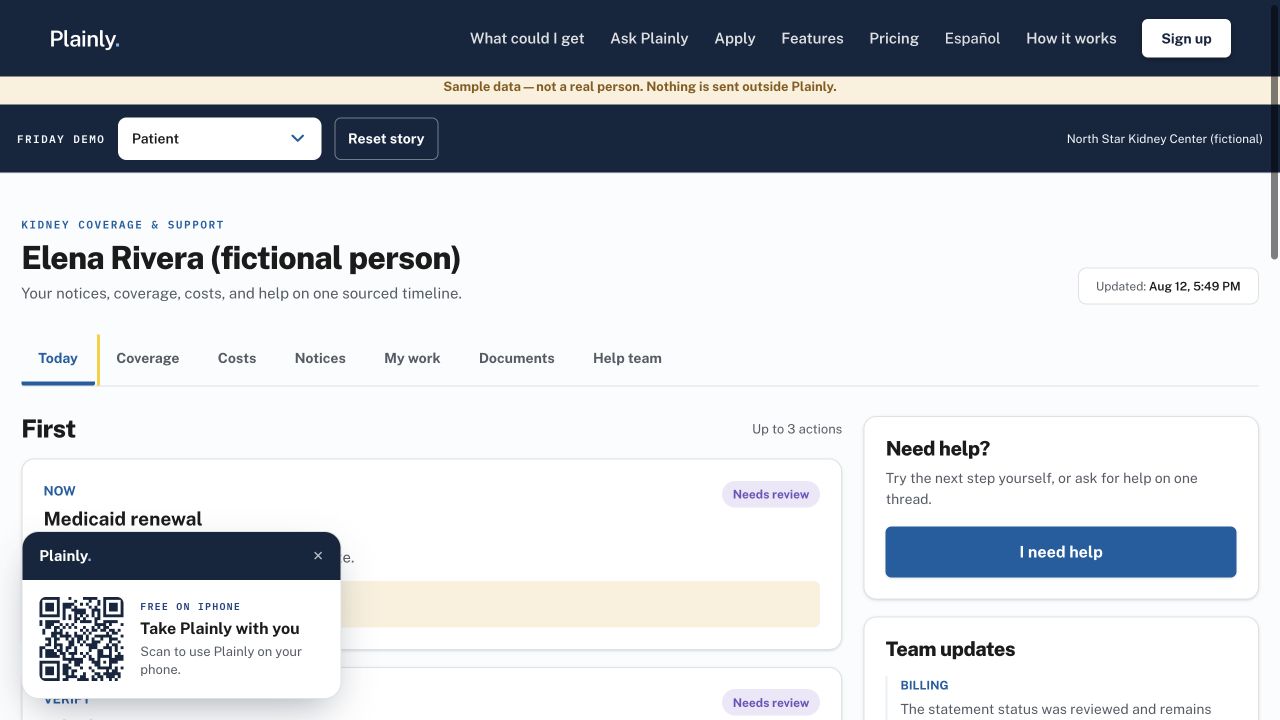Select the Notices tab
Screen dimensions: 1280x720
coord(320,358)
